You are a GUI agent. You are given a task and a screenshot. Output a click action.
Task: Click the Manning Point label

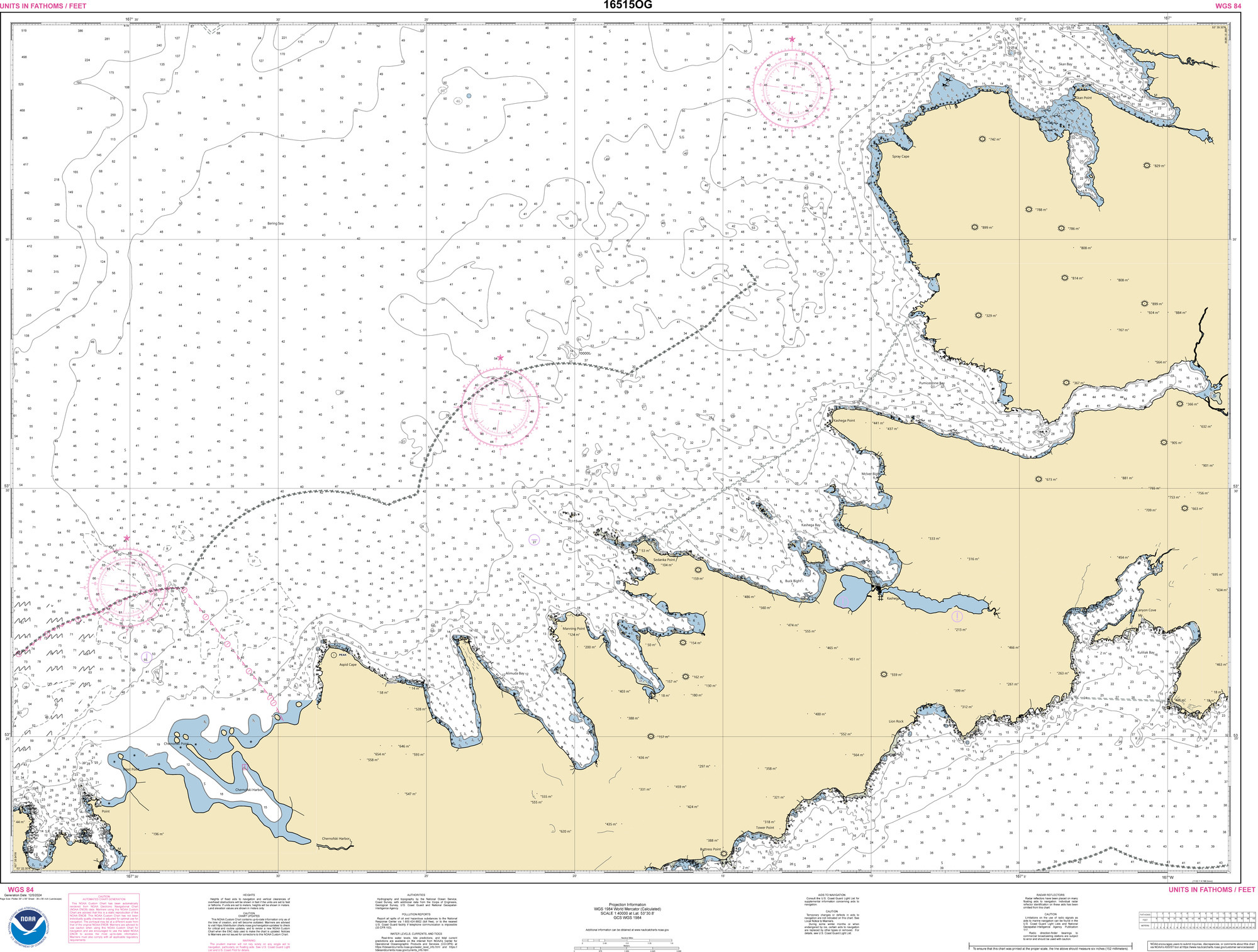tap(574, 629)
